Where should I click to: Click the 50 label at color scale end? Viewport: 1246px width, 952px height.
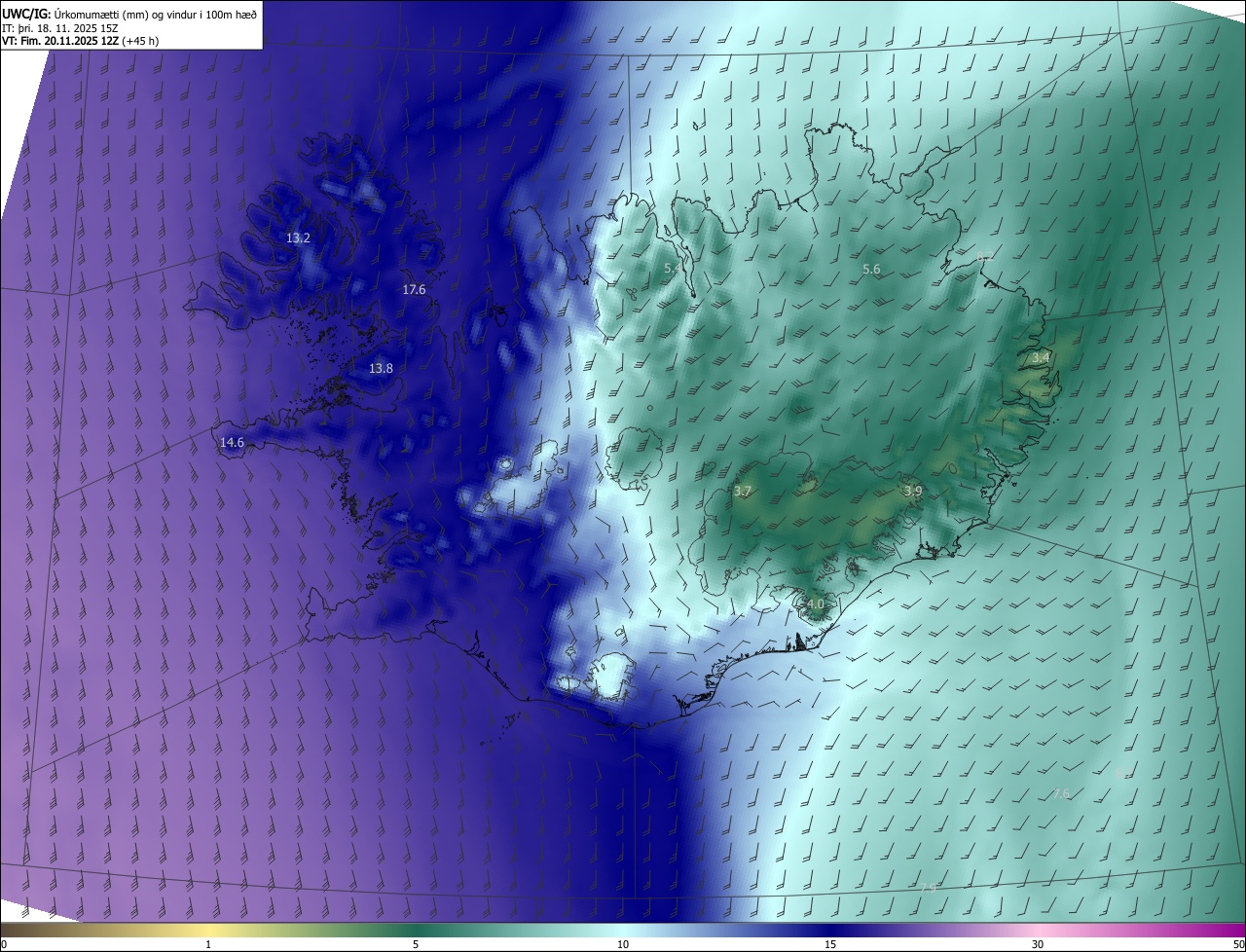(x=1238, y=944)
